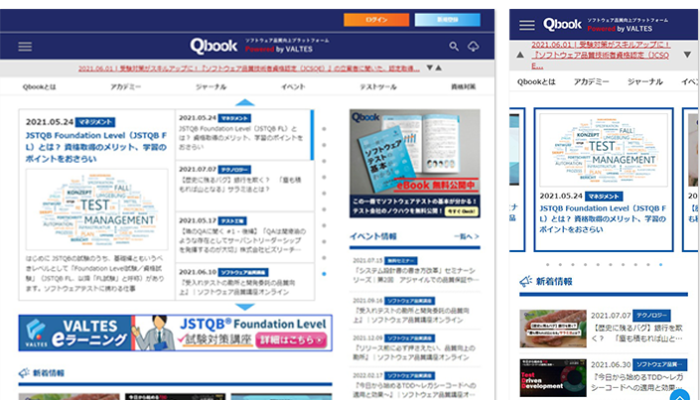The width and height of the screenshot is (700, 400).
Task: Click マネジメント tag on featured desktop article
Action: coord(95,122)
